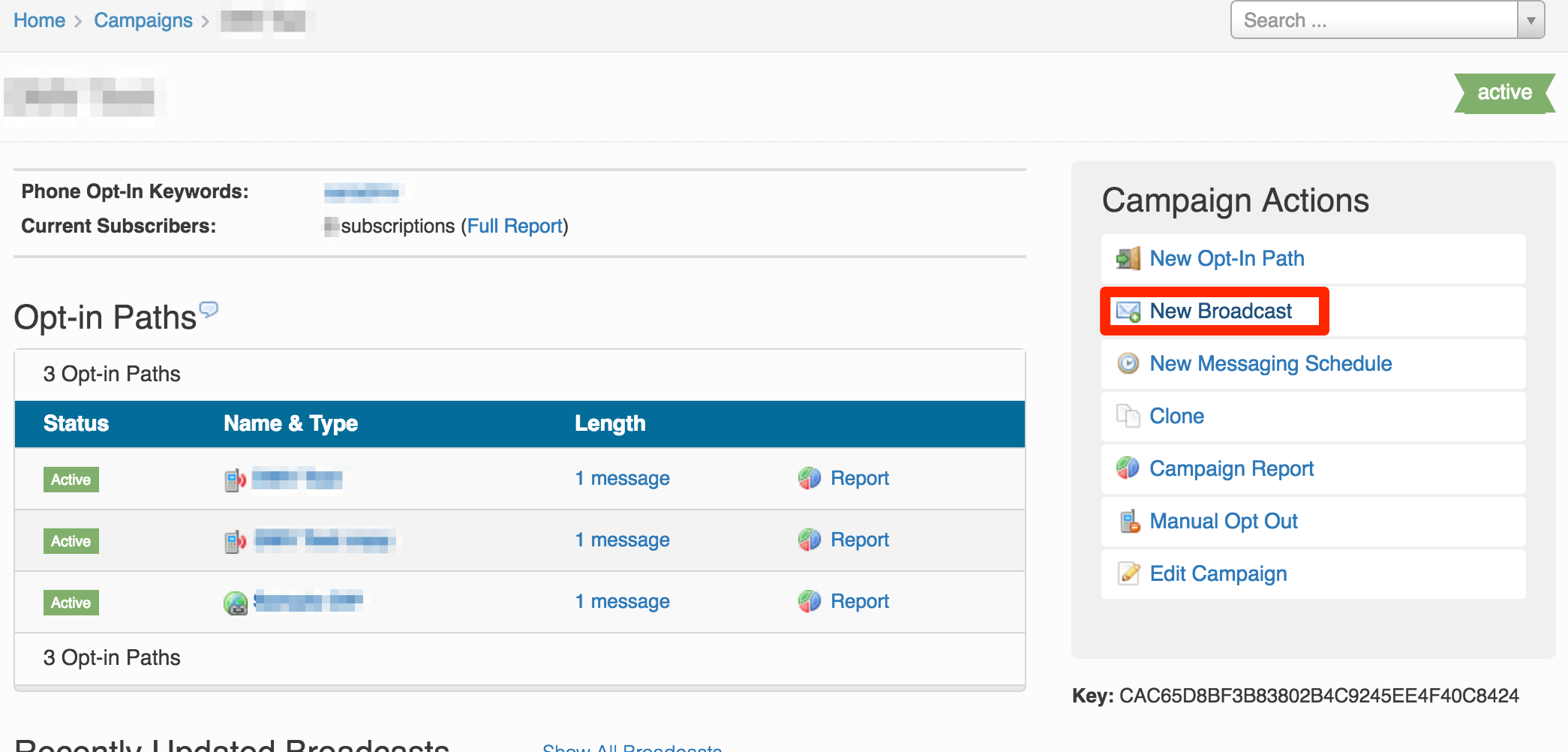Click the Active badge in second row
The height and width of the screenshot is (752, 1568).
(71, 541)
